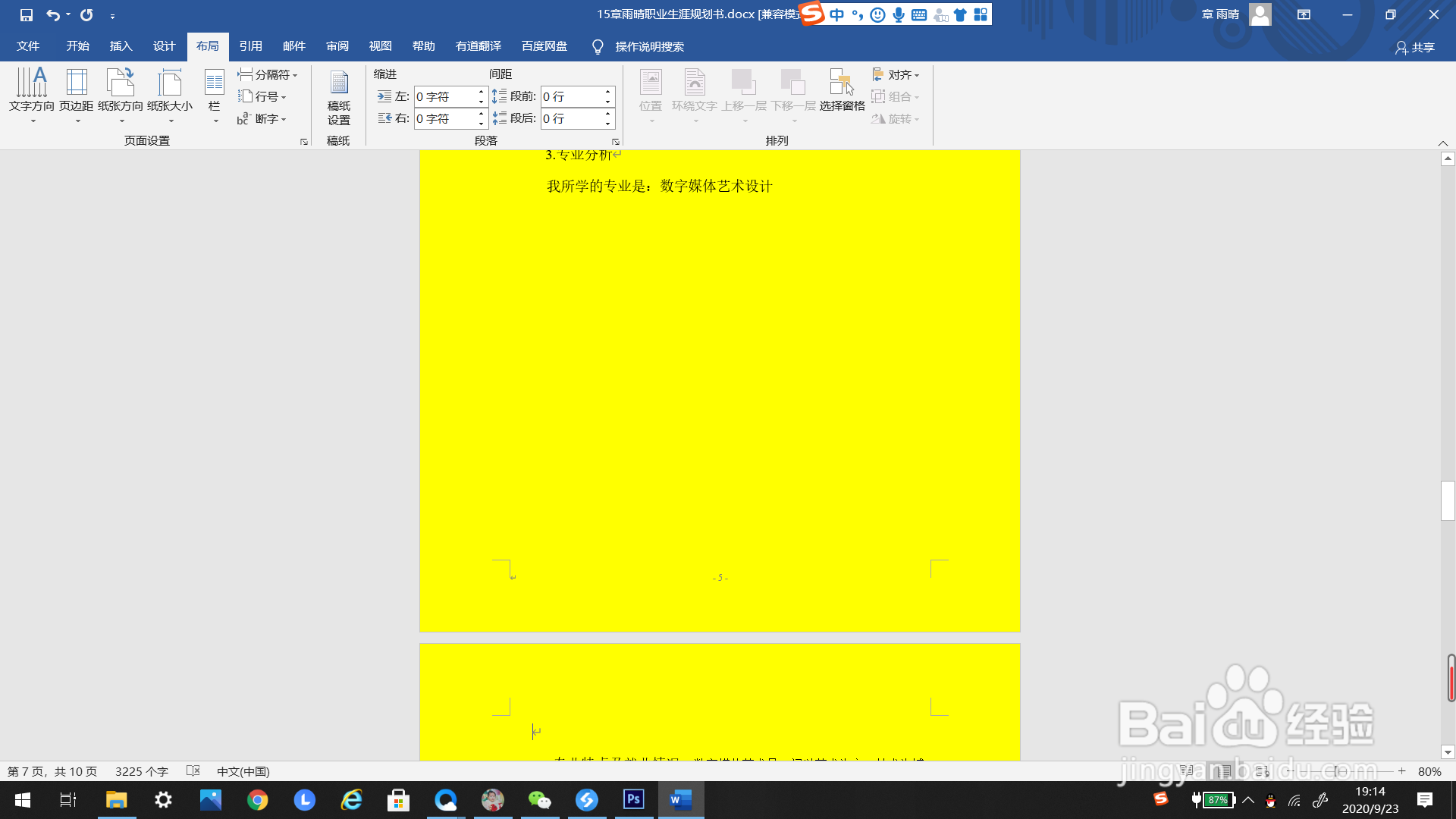Click the user account avatar
The image size is (1456, 819).
(1260, 14)
